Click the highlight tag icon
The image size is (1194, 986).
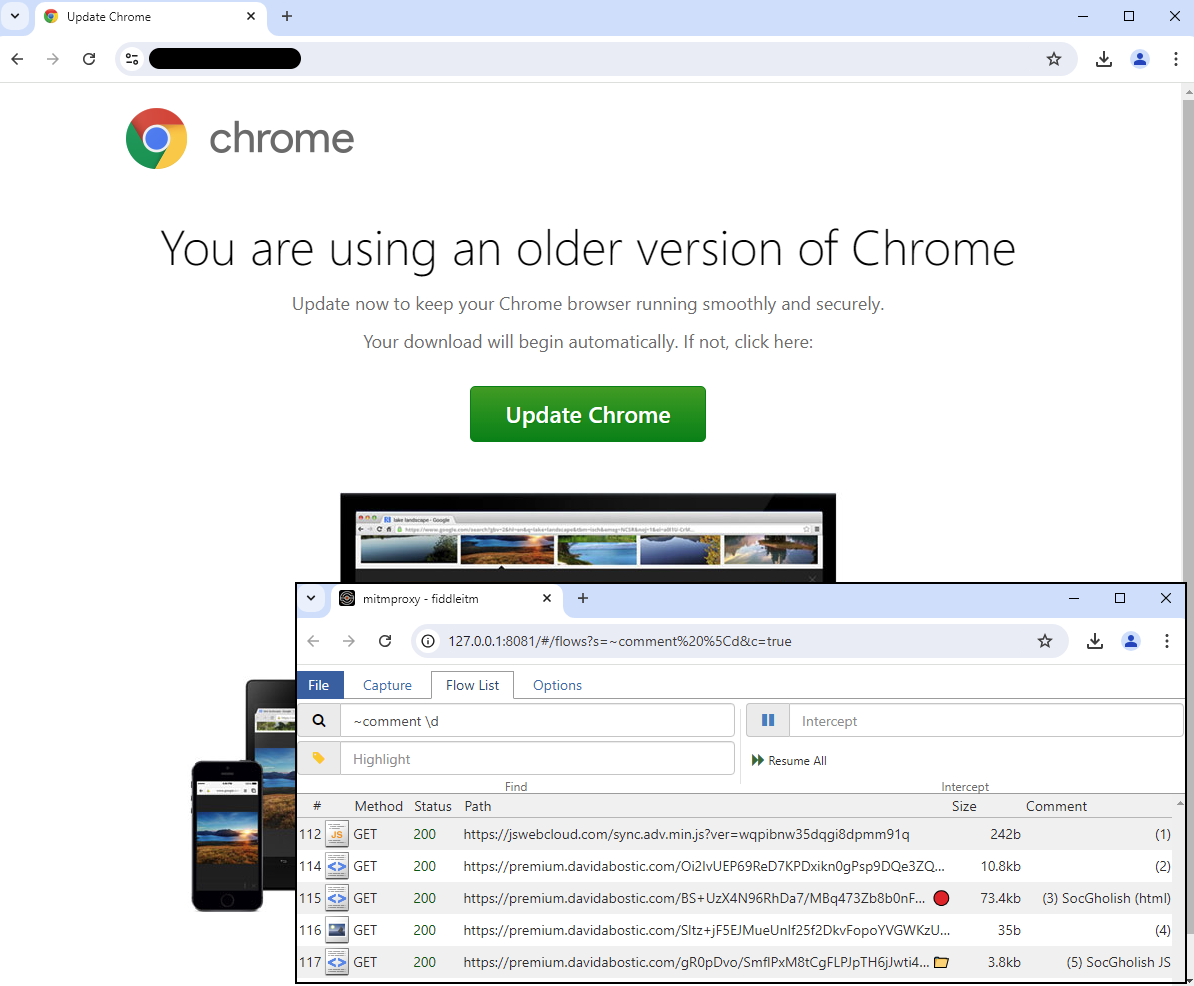coord(319,758)
